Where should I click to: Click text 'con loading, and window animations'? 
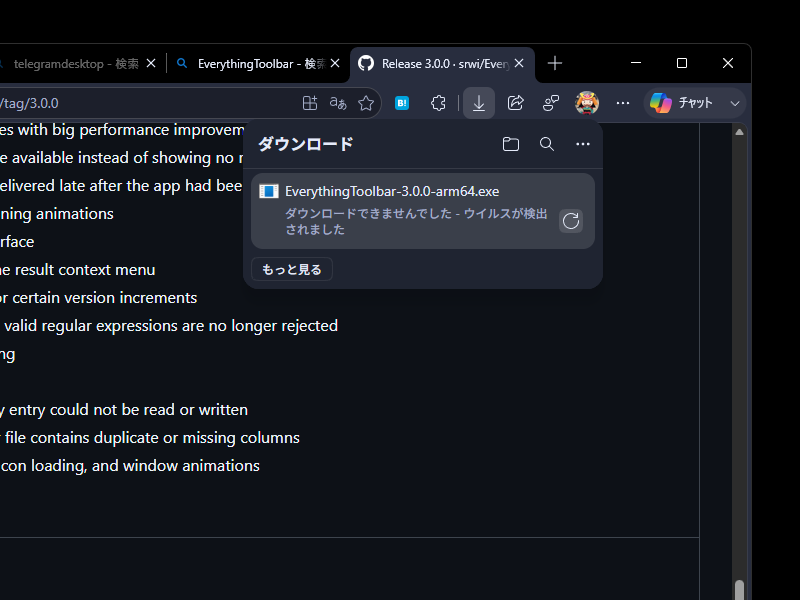point(130,466)
